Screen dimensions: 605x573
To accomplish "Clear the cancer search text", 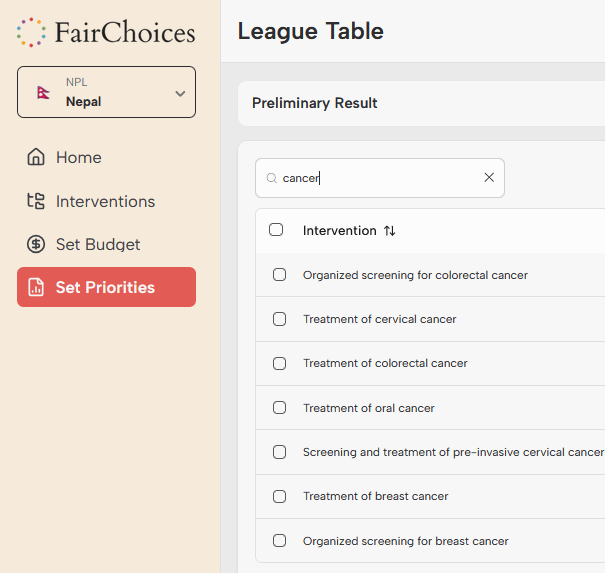I will point(489,178).
